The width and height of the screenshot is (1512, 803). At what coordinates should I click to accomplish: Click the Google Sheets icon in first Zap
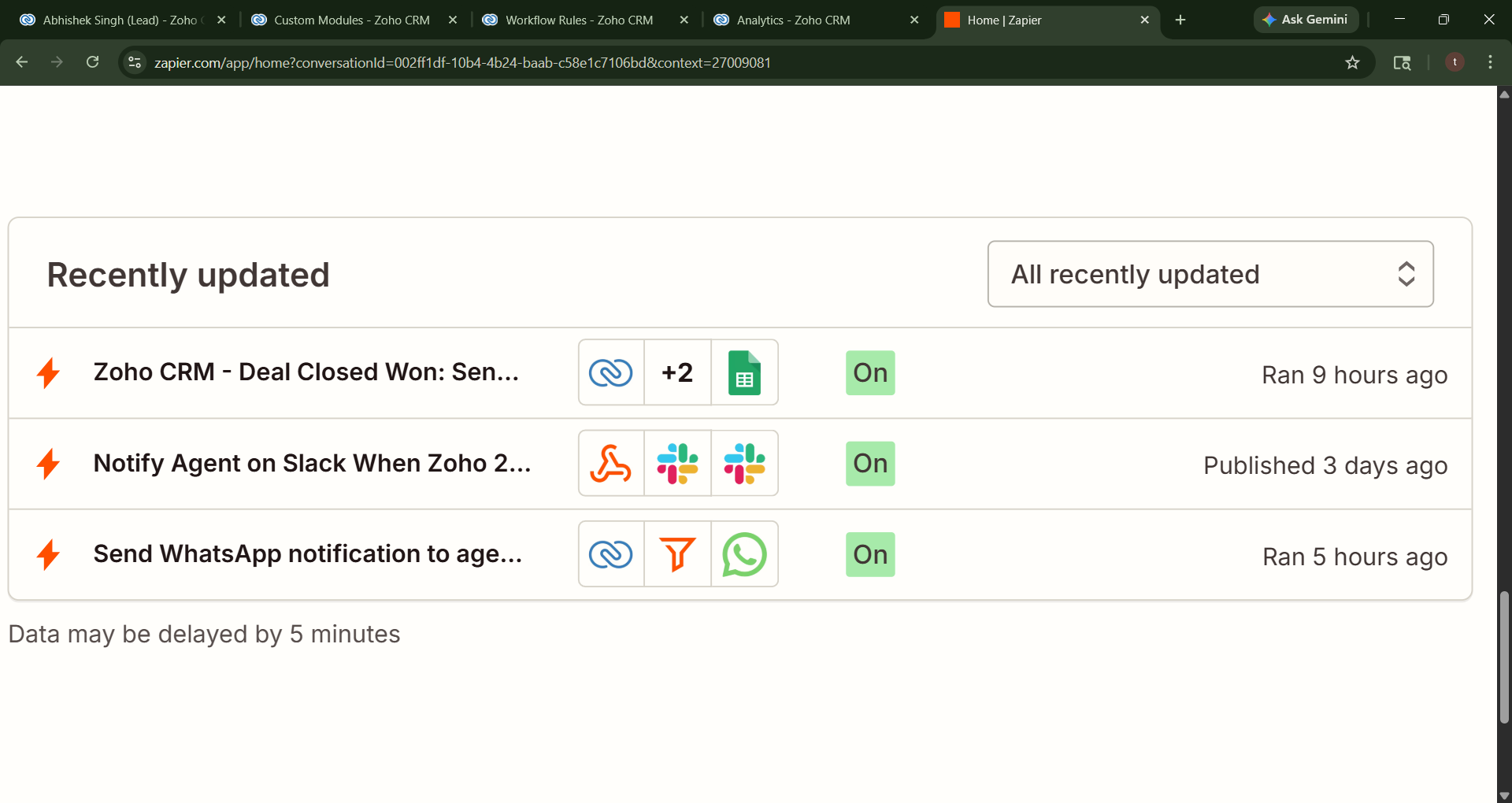tap(744, 372)
